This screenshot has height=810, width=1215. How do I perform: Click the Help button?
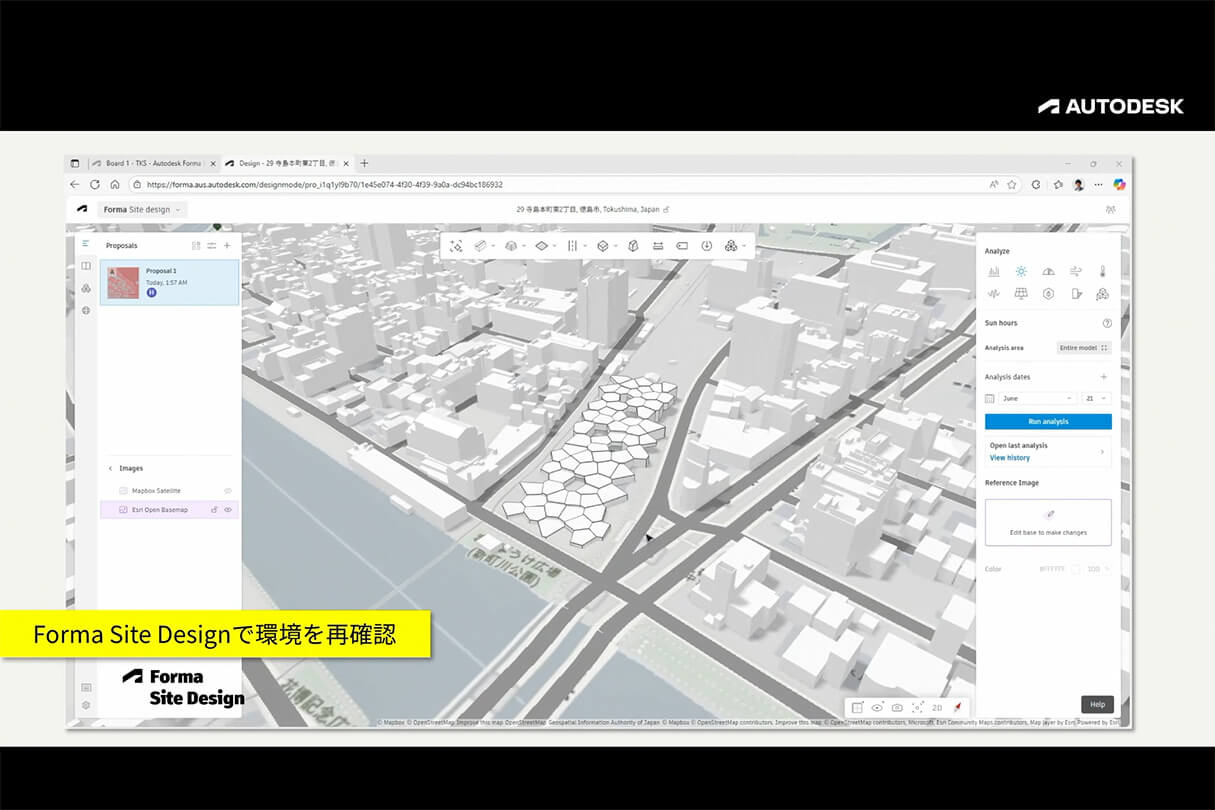click(1097, 704)
